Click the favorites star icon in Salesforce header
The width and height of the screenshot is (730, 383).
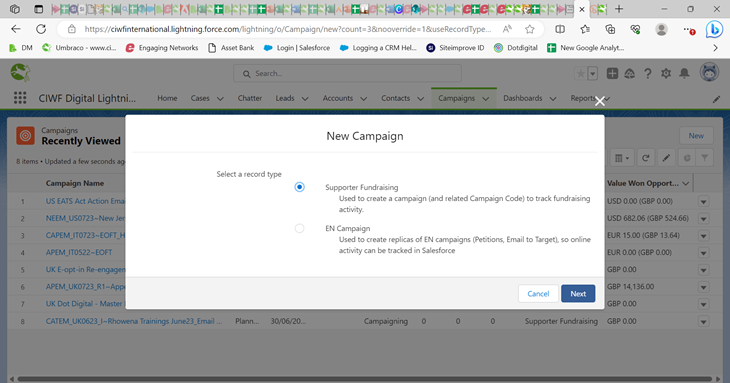point(581,74)
